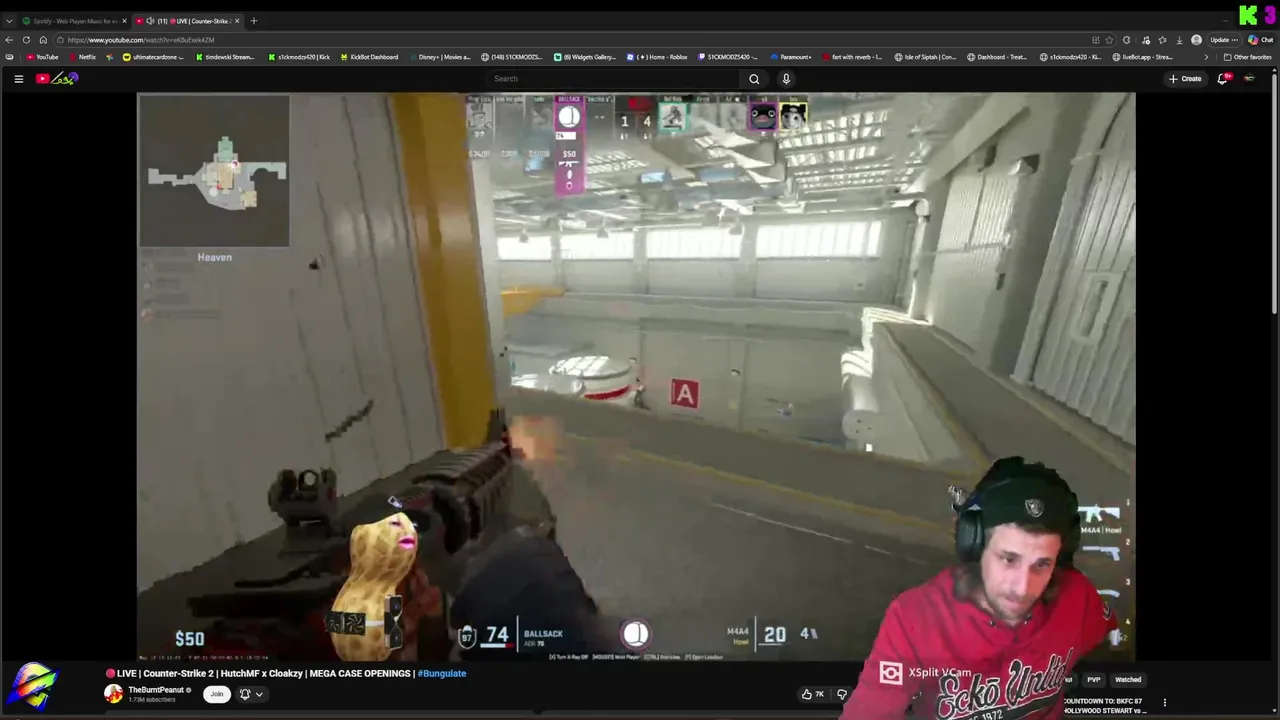Open the YouTube bookmark
The image size is (1280, 720).
(x=42, y=57)
